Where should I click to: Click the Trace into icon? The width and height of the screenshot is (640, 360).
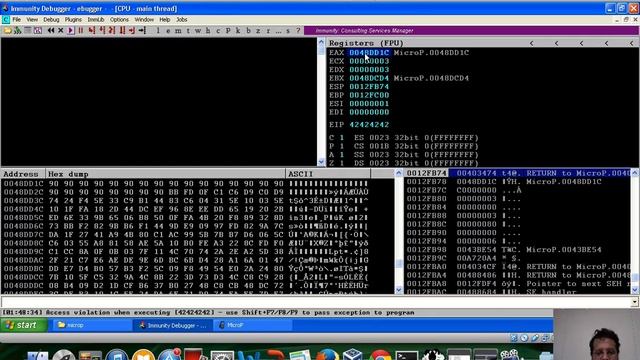pyautogui.click(x=111, y=31)
